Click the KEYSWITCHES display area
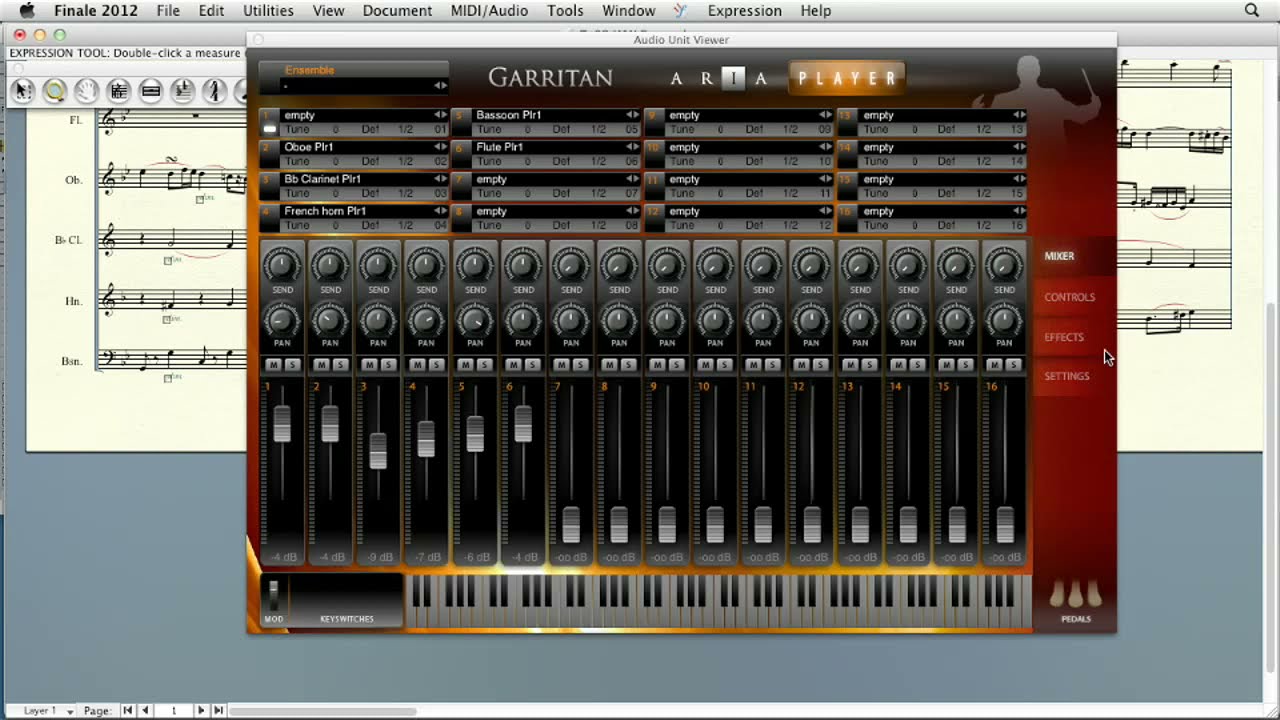Image resolution: width=1280 pixels, height=720 pixels. [346, 600]
